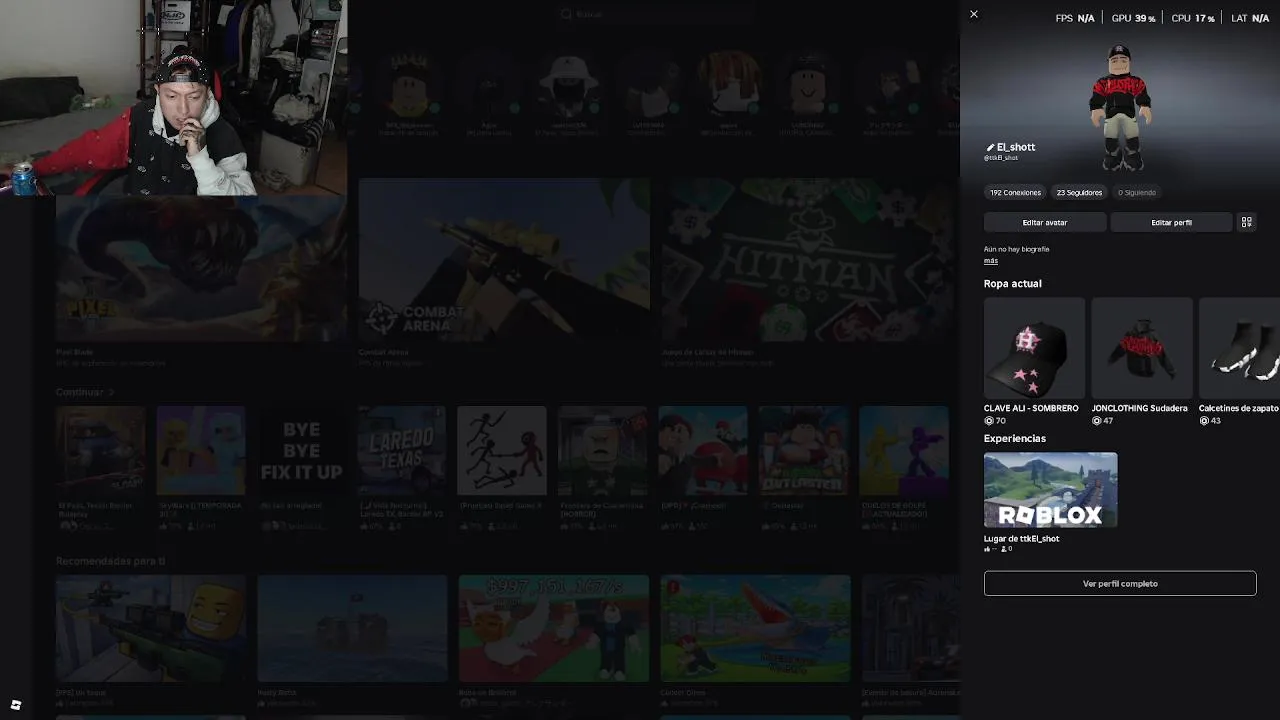Click the Robux icon beside price 43
This screenshot has width=1280, height=720.
point(1204,421)
